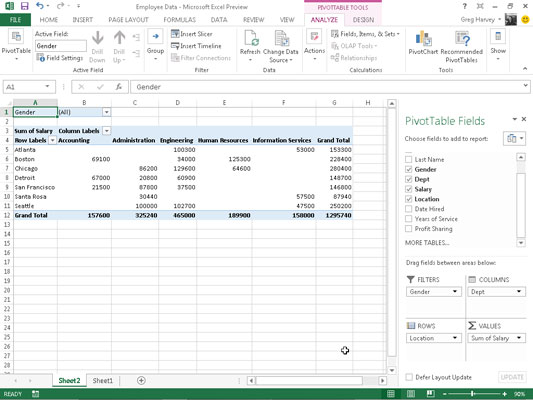Open the Group button
The height and width of the screenshot is (400, 533).
point(155,46)
